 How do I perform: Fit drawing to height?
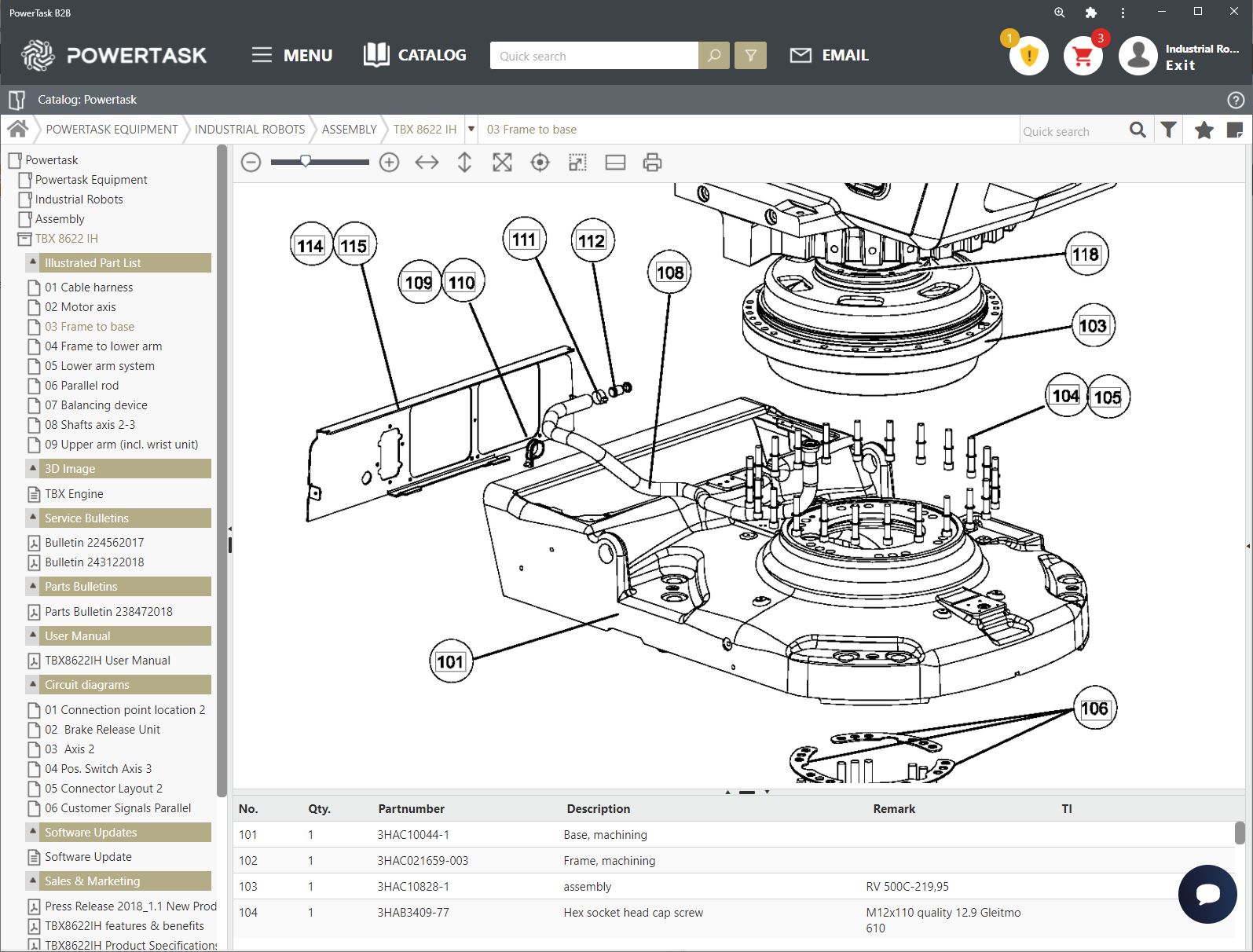pos(464,163)
